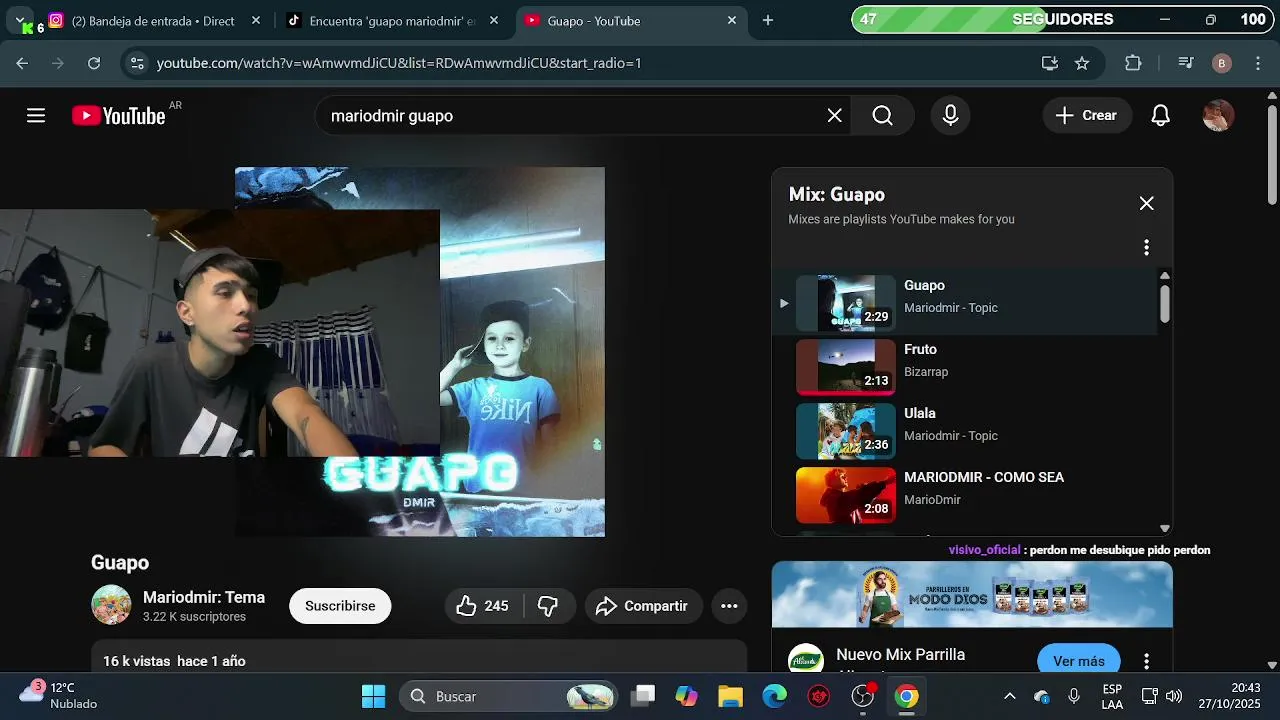Dislike the Guapo video
The width and height of the screenshot is (1280, 720).
pyautogui.click(x=548, y=606)
